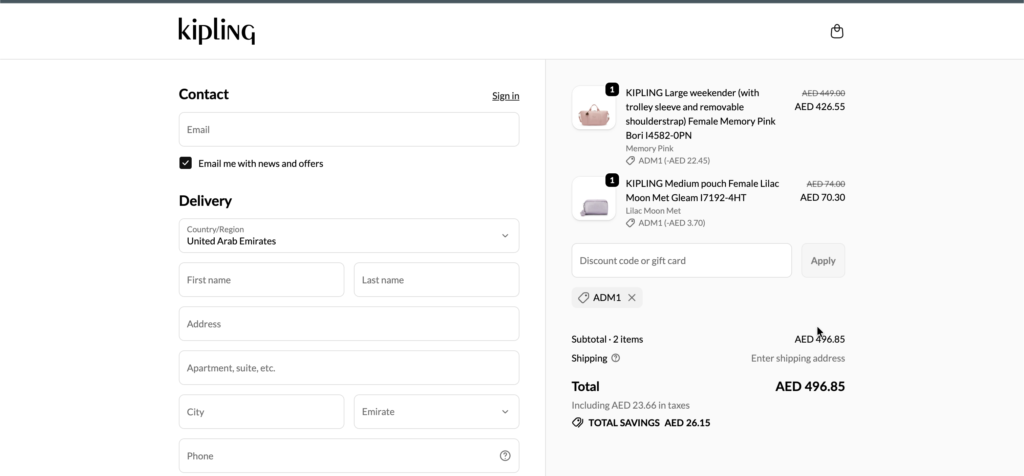
Task: Click the Subtotal AED 496.85 amount
Action: click(x=820, y=339)
